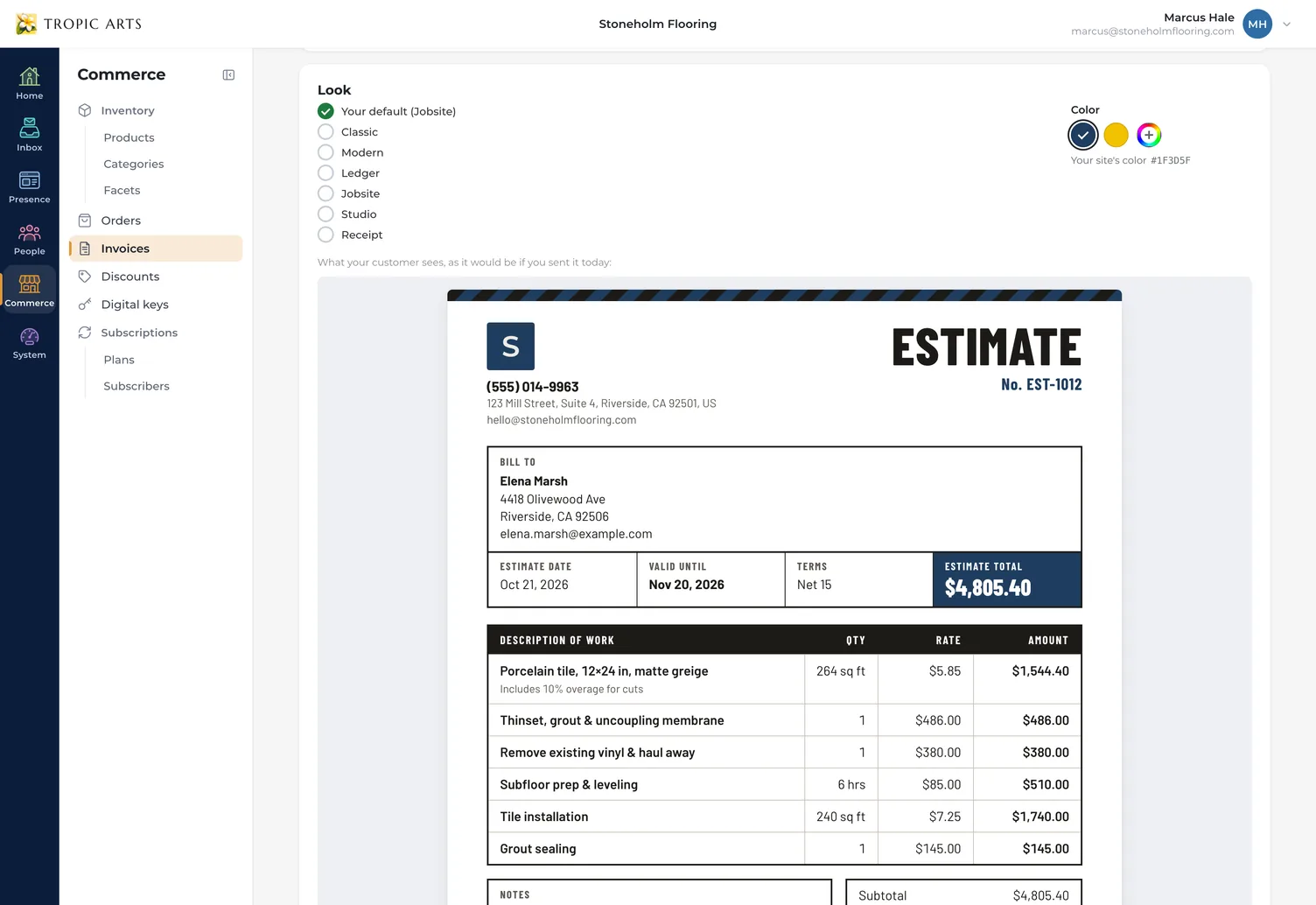Click the Invoices document icon
This screenshot has height=905, width=1316.
[x=85, y=249]
